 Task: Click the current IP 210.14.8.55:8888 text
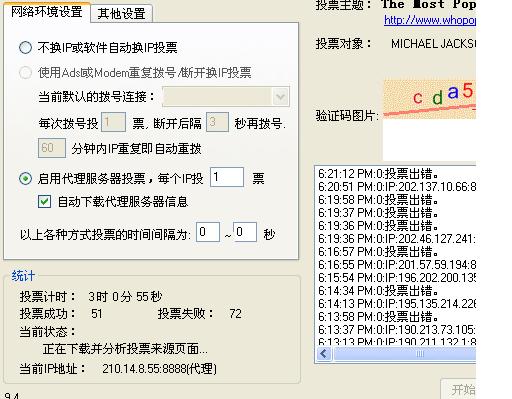click(159, 369)
